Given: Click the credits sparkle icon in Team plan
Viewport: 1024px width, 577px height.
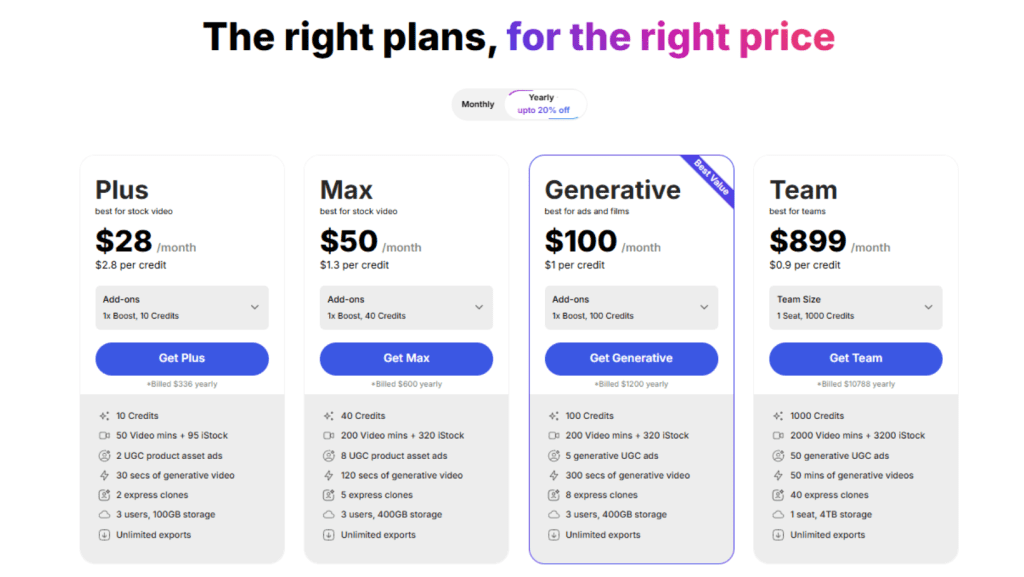Looking at the screenshot, I should pyautogui.click(x=779, y=416).
